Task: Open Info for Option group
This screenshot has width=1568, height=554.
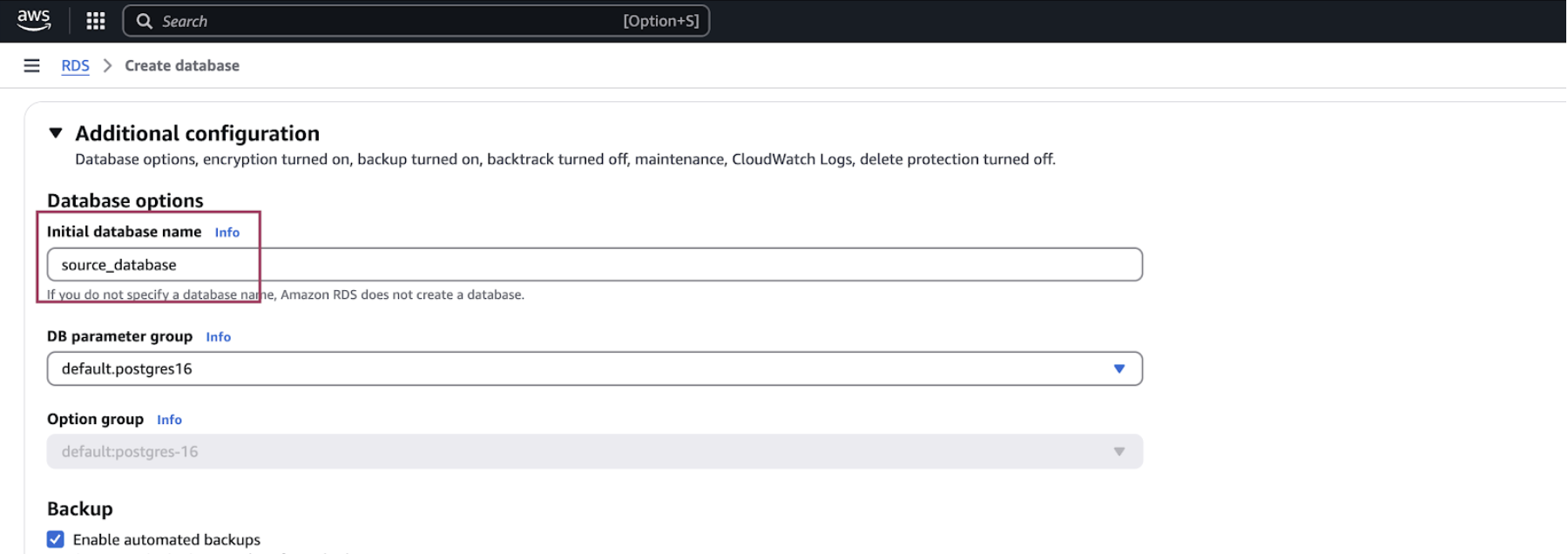Action: click(170, 420)
